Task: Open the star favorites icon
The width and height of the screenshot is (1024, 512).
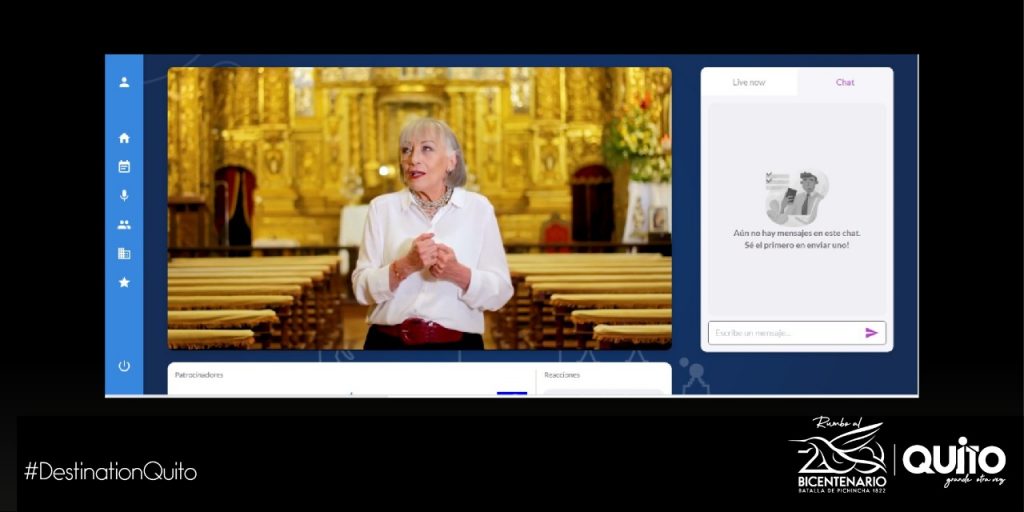Action: pos(124,283)
